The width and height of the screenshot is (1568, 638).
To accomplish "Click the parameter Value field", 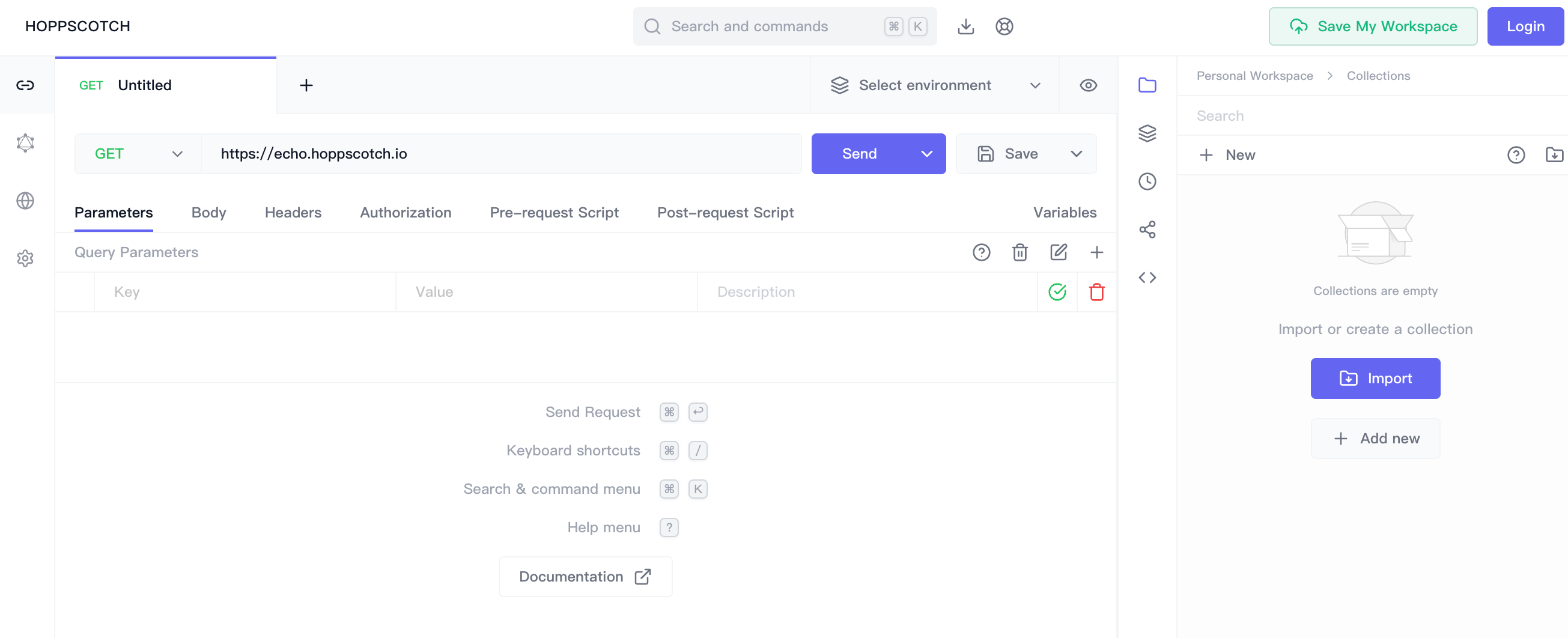I will 546,292.
